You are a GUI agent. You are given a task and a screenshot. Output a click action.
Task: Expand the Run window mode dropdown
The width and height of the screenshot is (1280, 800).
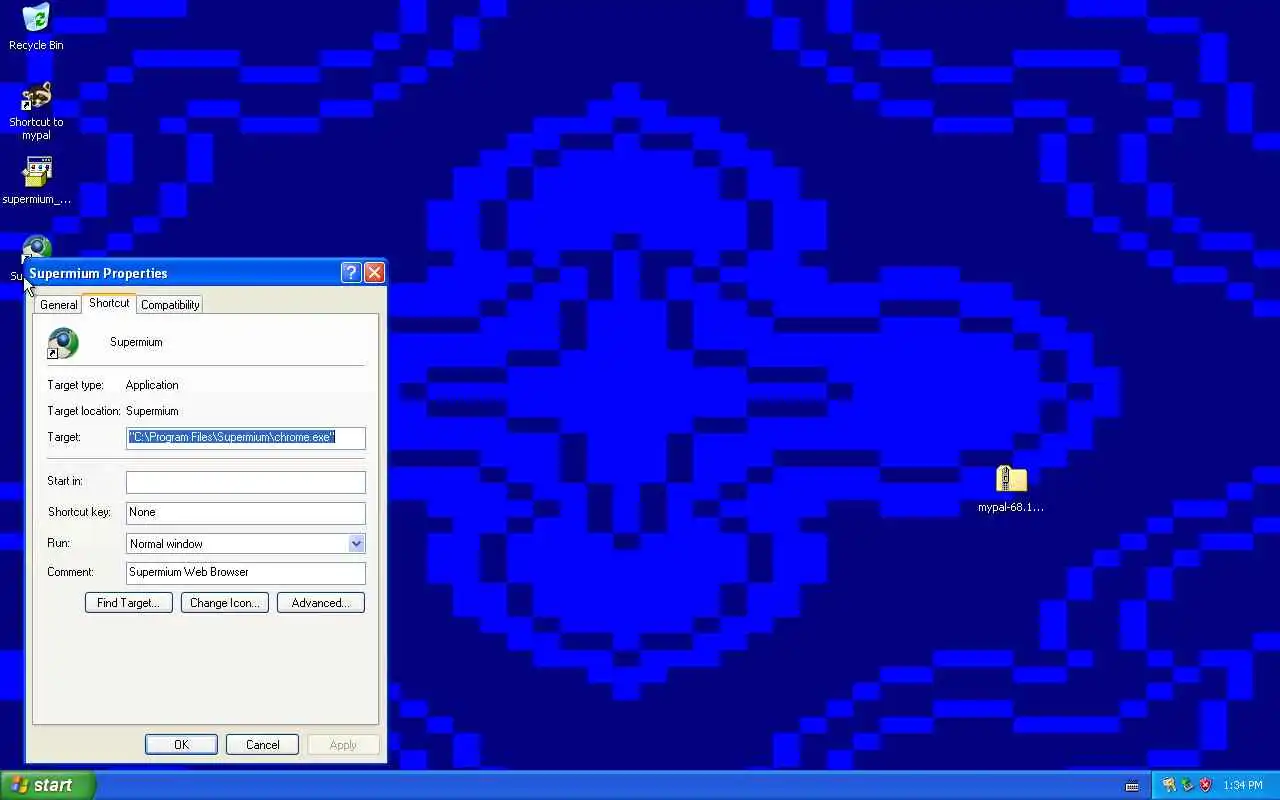356,543
